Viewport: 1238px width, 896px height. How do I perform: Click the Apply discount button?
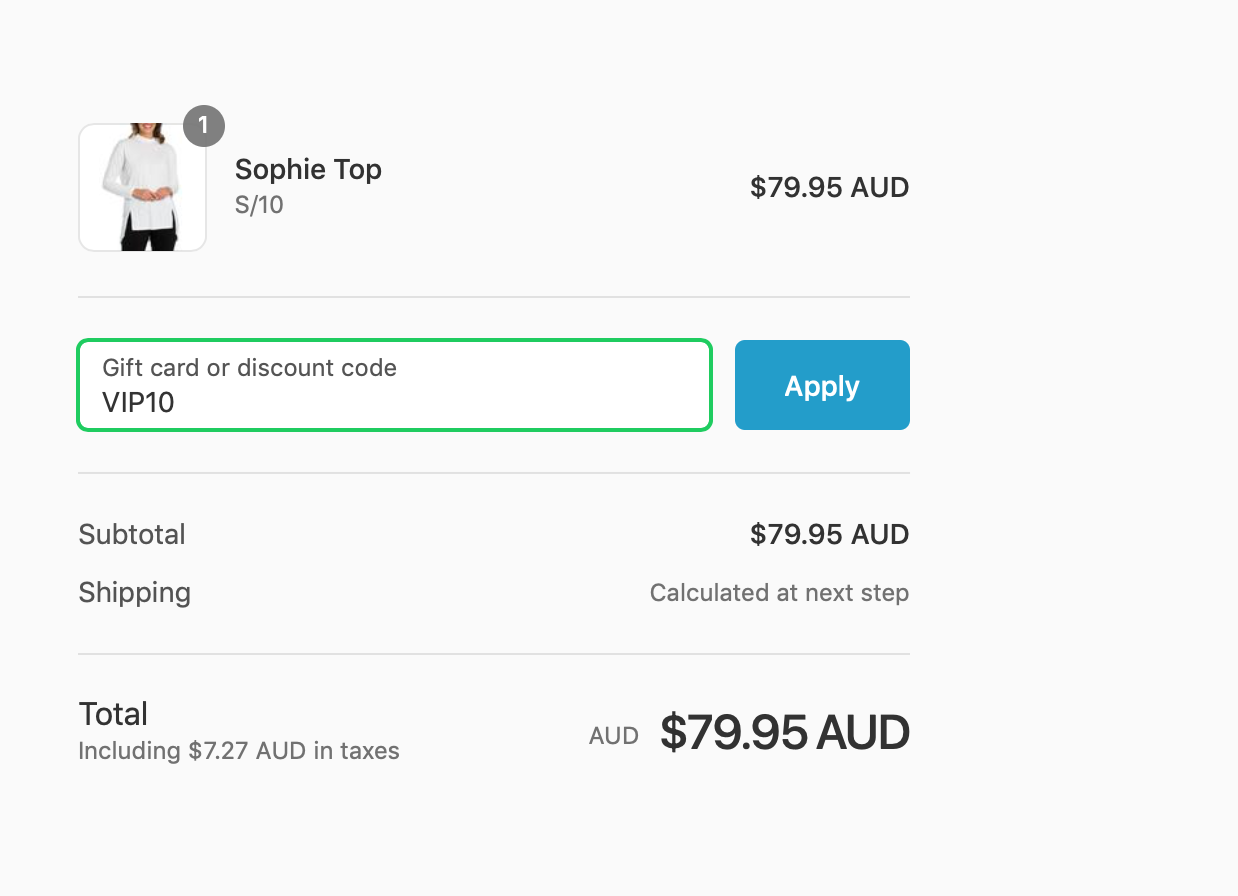[822, 385]
